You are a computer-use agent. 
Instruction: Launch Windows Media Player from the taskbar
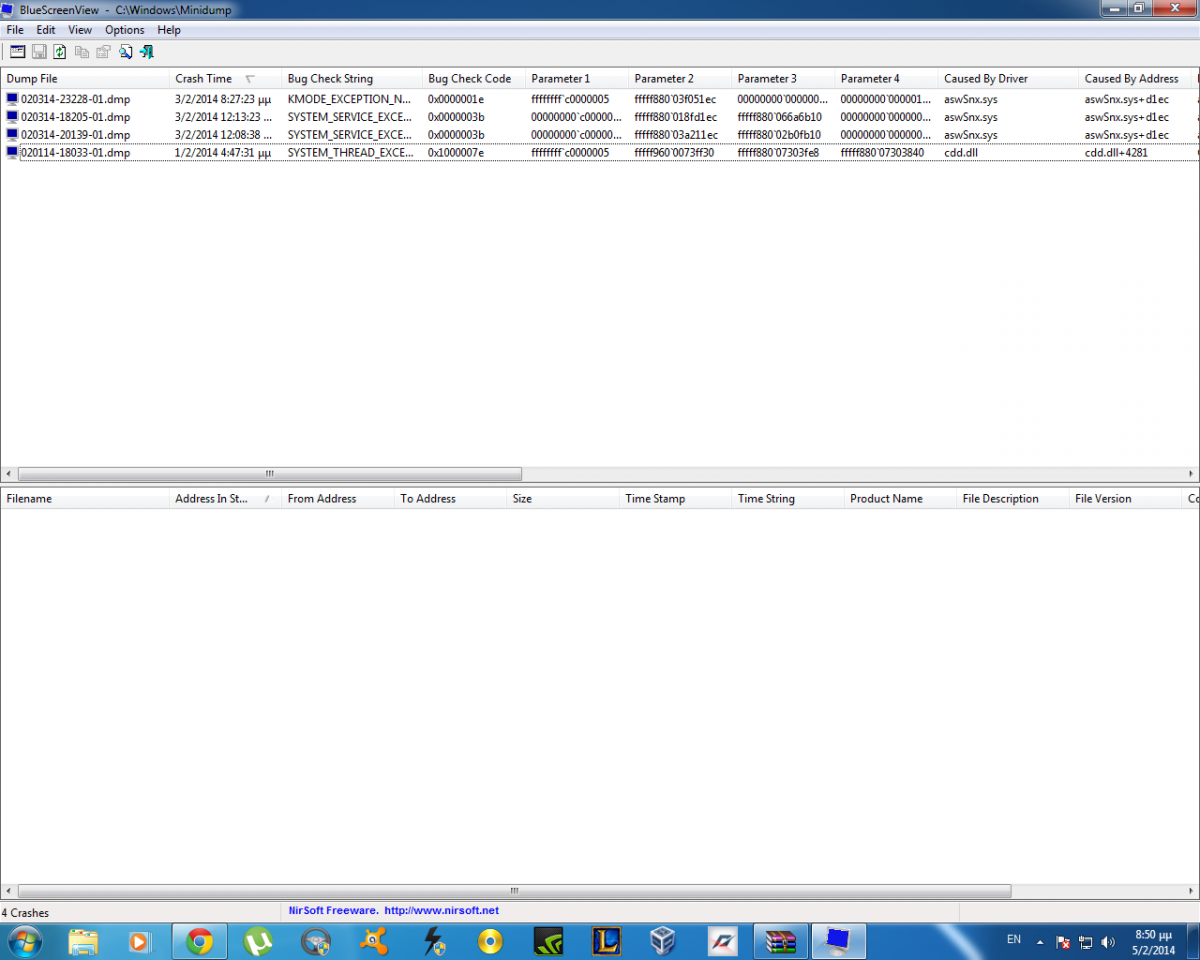click(x=139, y=941)
